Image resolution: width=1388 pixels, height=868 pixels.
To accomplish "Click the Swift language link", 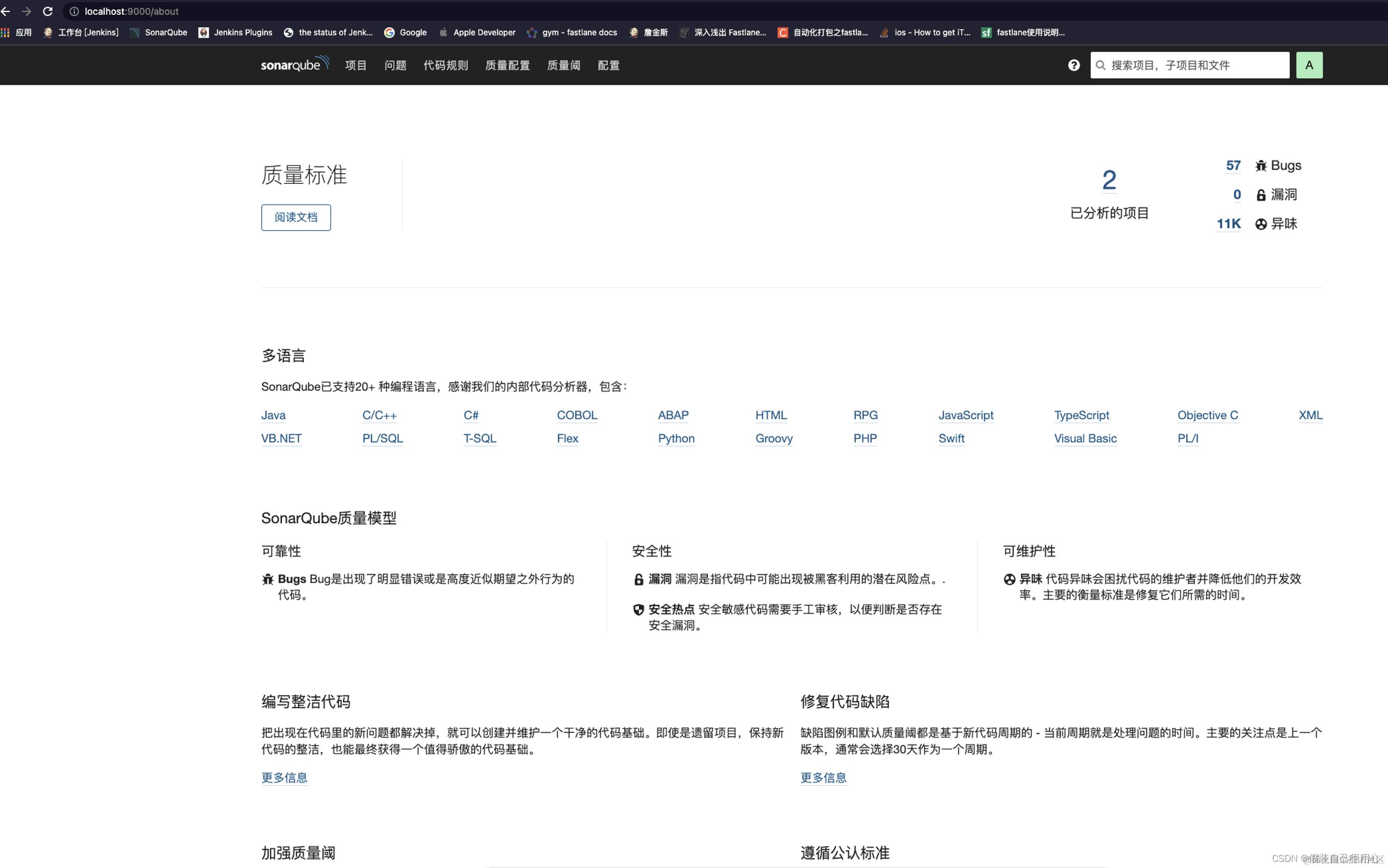I will (x=950, y=439).
